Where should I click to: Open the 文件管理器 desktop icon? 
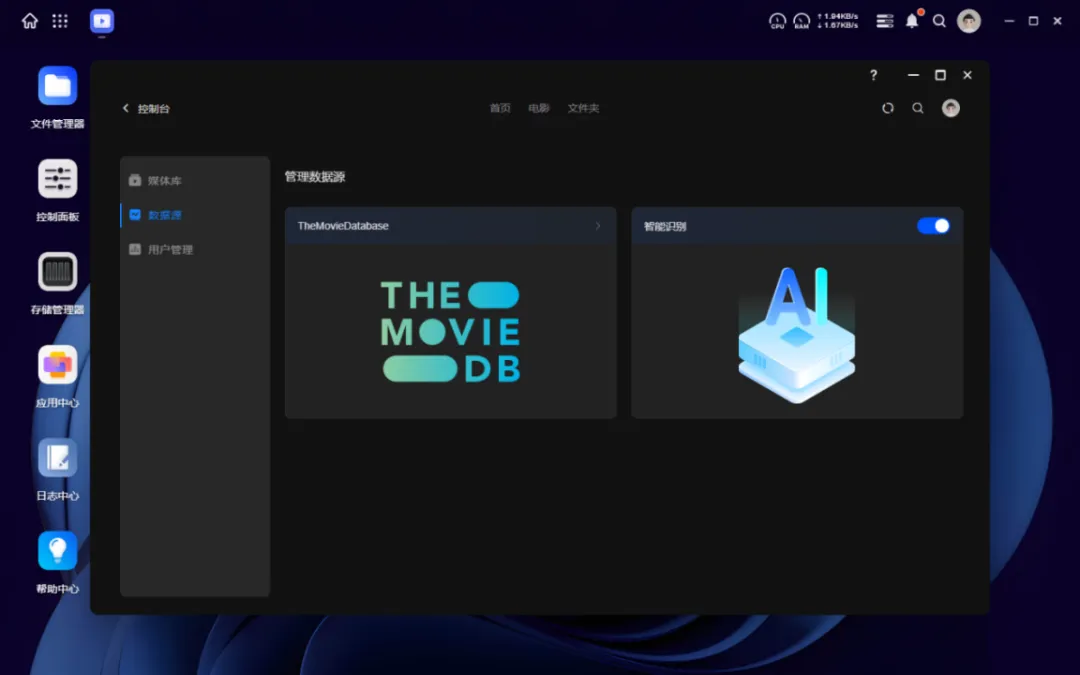click(58, 87)
